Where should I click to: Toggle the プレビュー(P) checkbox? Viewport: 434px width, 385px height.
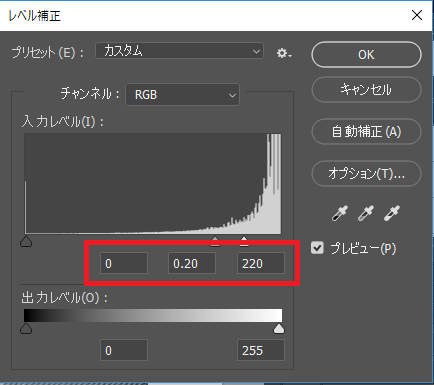tap(317, 248)
